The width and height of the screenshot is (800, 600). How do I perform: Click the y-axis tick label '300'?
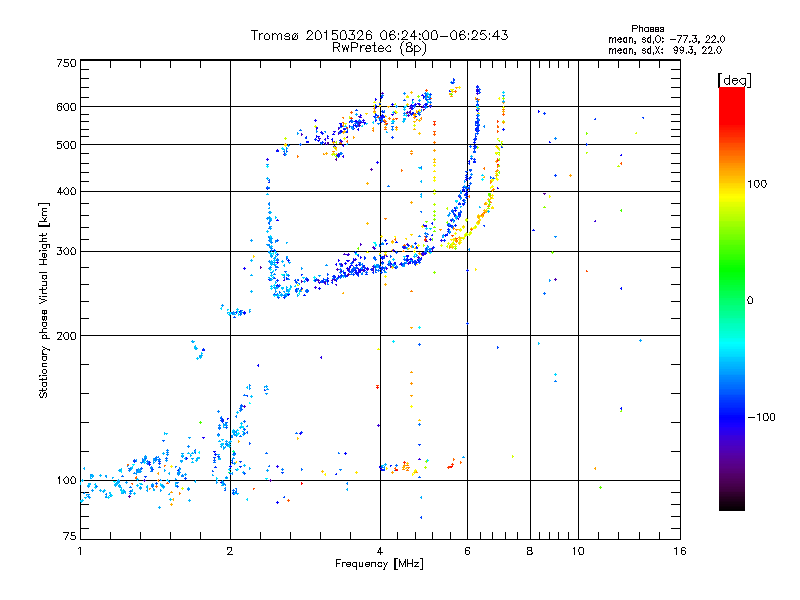(x=66, y=252)
